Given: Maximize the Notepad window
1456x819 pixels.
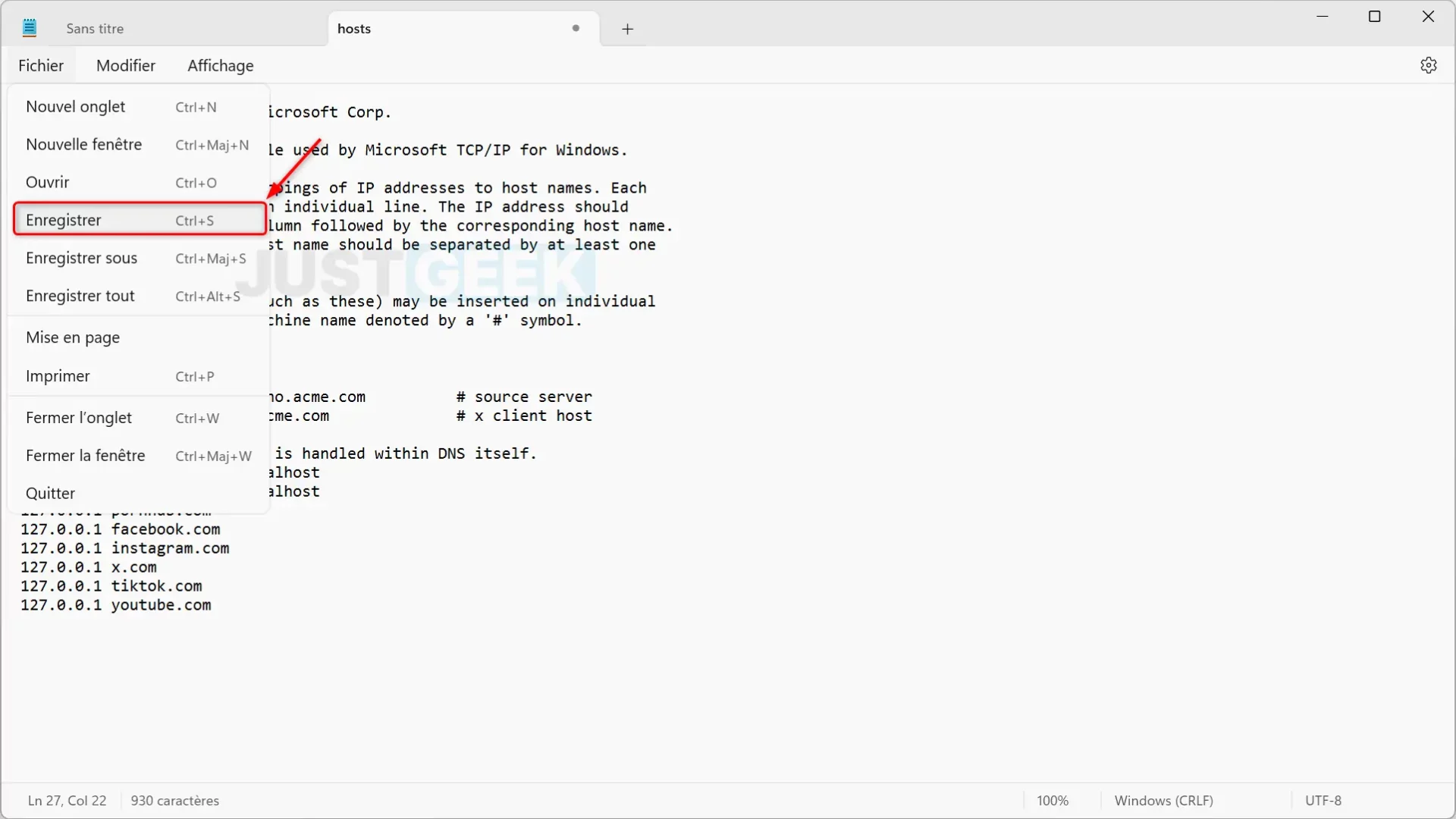Looking at the screenshot, I should (1375, 17).
